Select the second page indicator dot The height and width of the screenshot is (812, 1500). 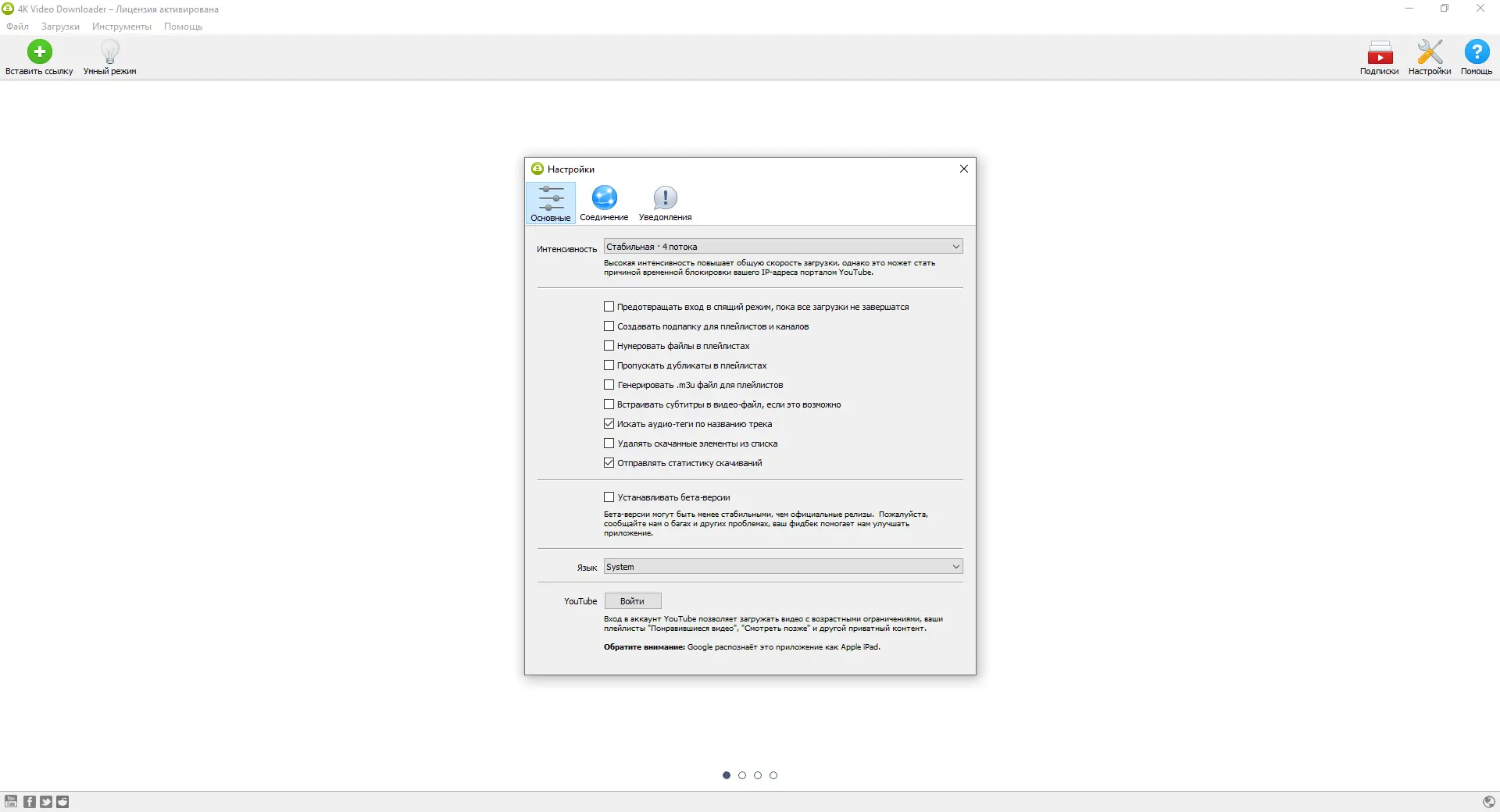[x=742, y=775]
